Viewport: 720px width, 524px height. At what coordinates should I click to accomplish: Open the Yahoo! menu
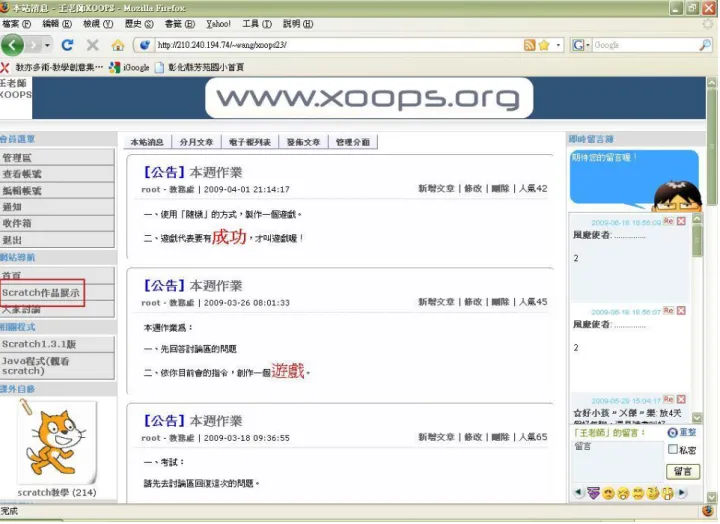coord(218,23)
